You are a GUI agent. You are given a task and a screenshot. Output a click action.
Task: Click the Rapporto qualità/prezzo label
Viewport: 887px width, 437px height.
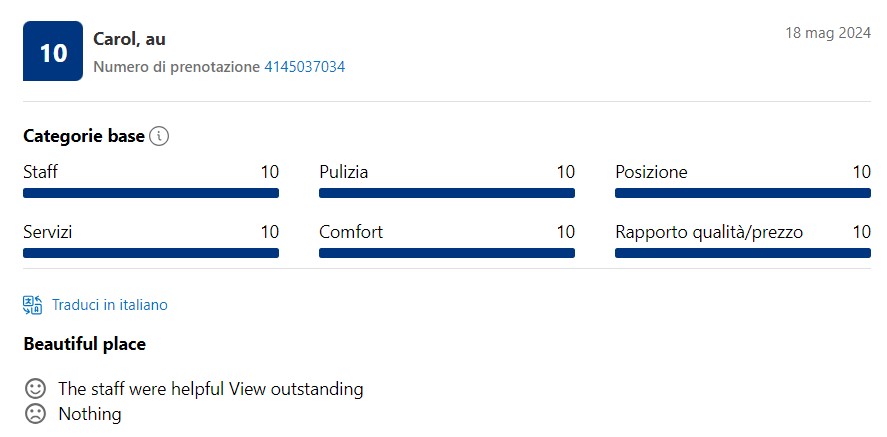coord(709,232)
